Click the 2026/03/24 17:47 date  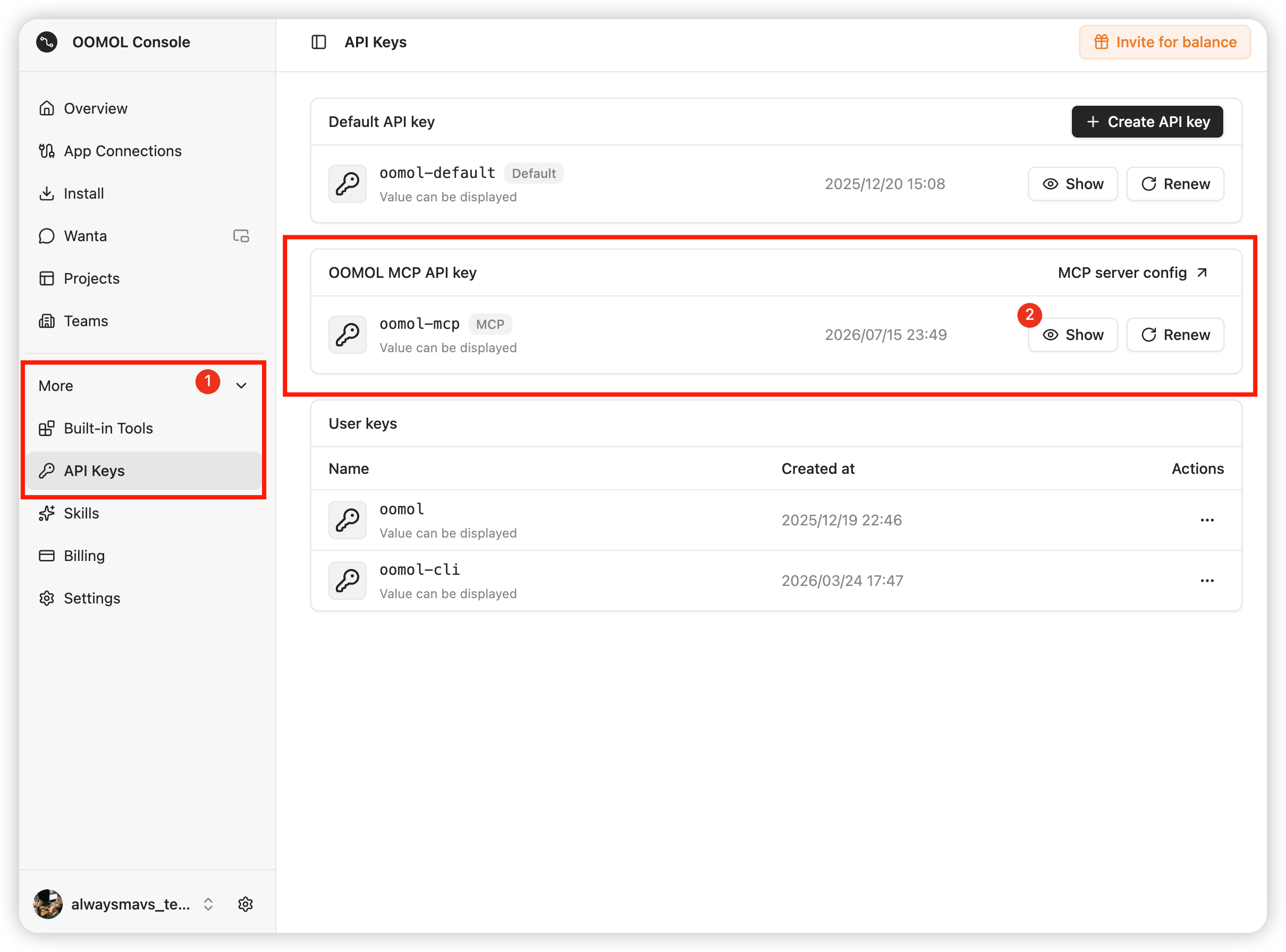point(843,582)
